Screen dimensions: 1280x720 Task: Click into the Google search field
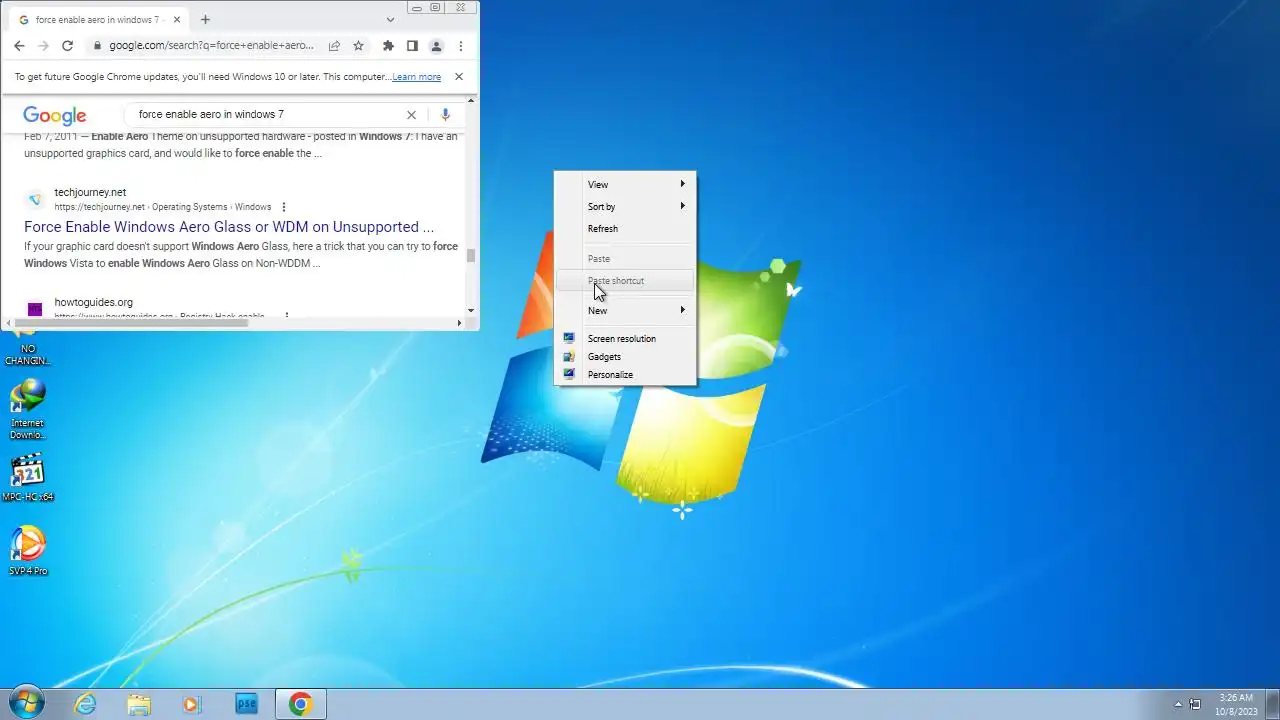pyautogui.click(x=268, y=115)
